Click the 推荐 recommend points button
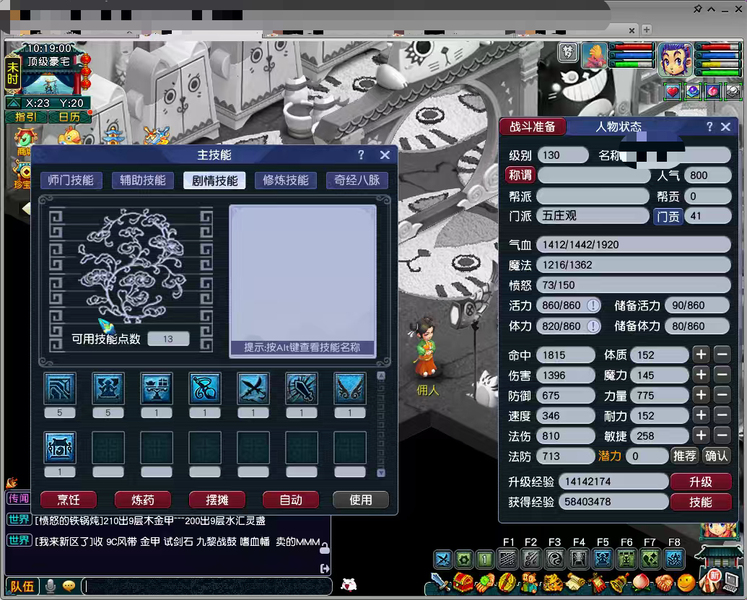747x600 pixels. 684,456
